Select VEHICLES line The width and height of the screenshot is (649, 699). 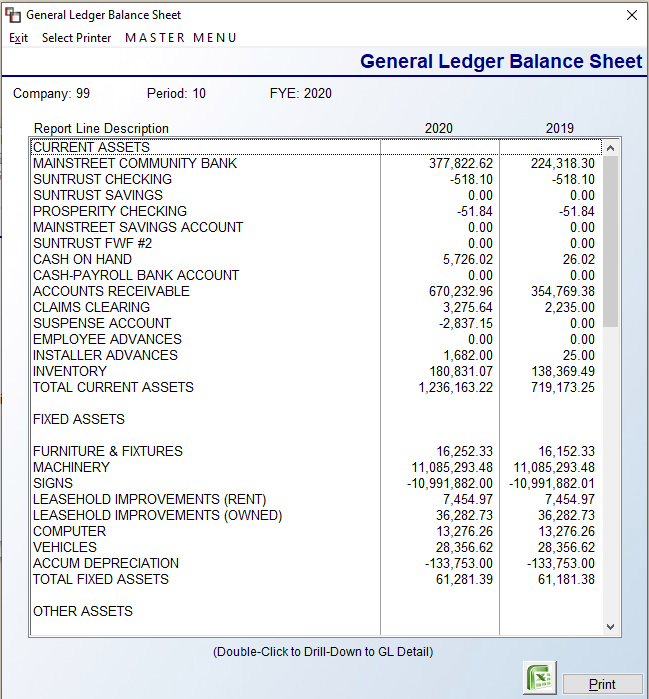pyautogui.click(x=316, y=547)
